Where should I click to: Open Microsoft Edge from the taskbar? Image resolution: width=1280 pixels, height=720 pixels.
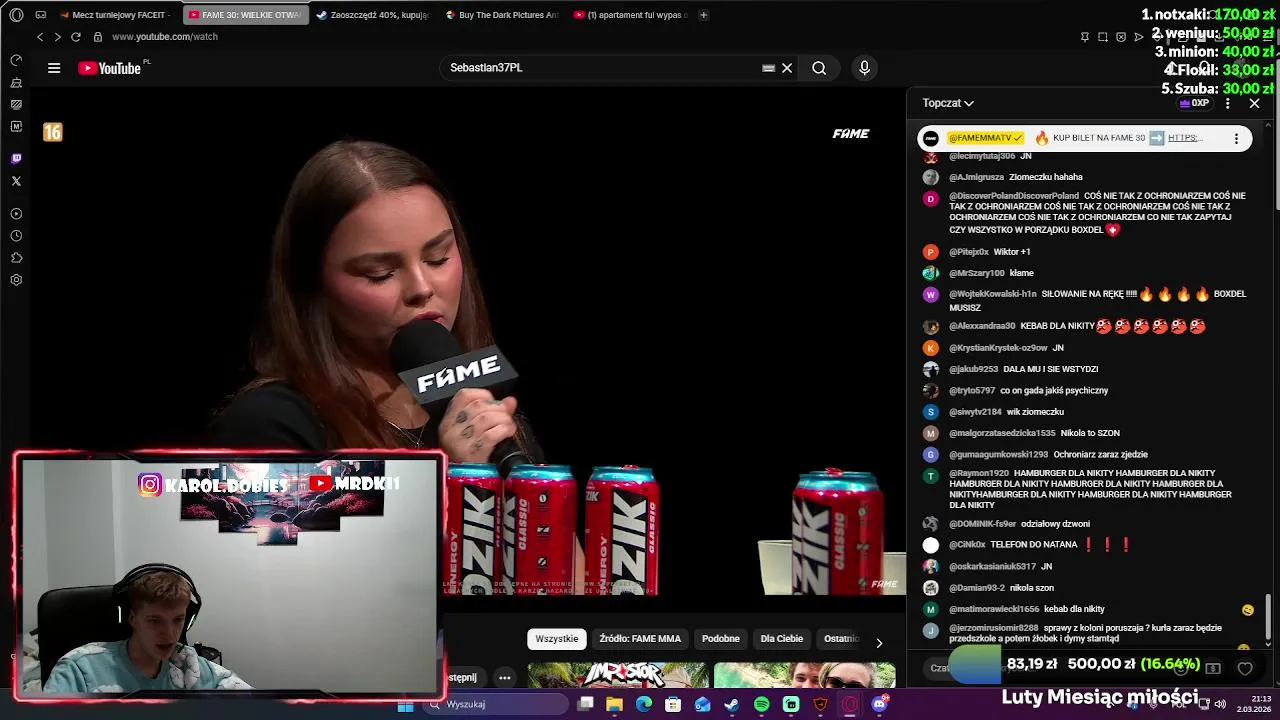[x=644, y=704]
